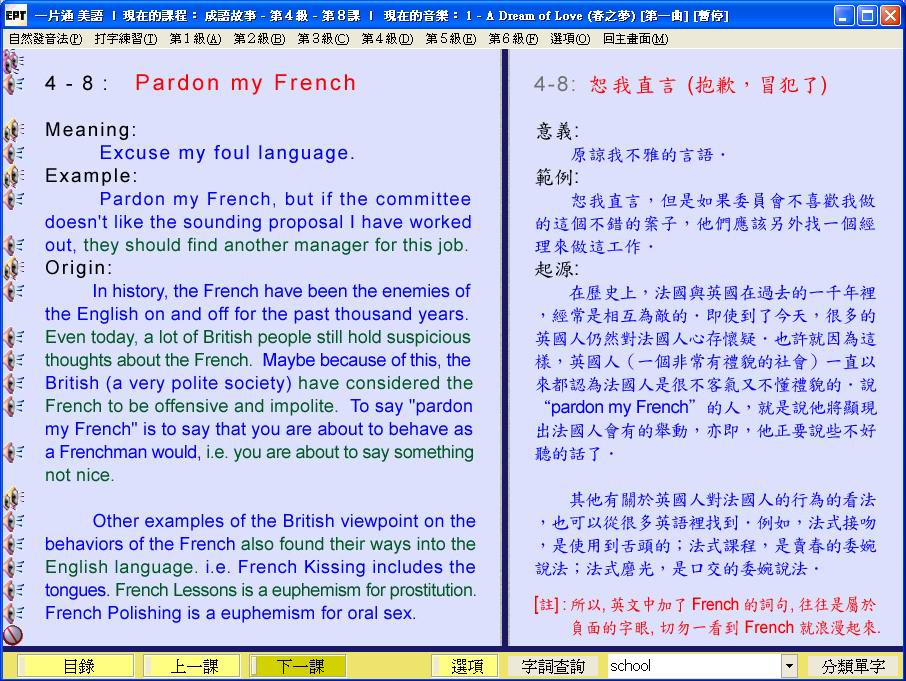Screen dimensions: 906x681
Task: Go to previous lesson with 上一課
Action: tap(191, 666)
